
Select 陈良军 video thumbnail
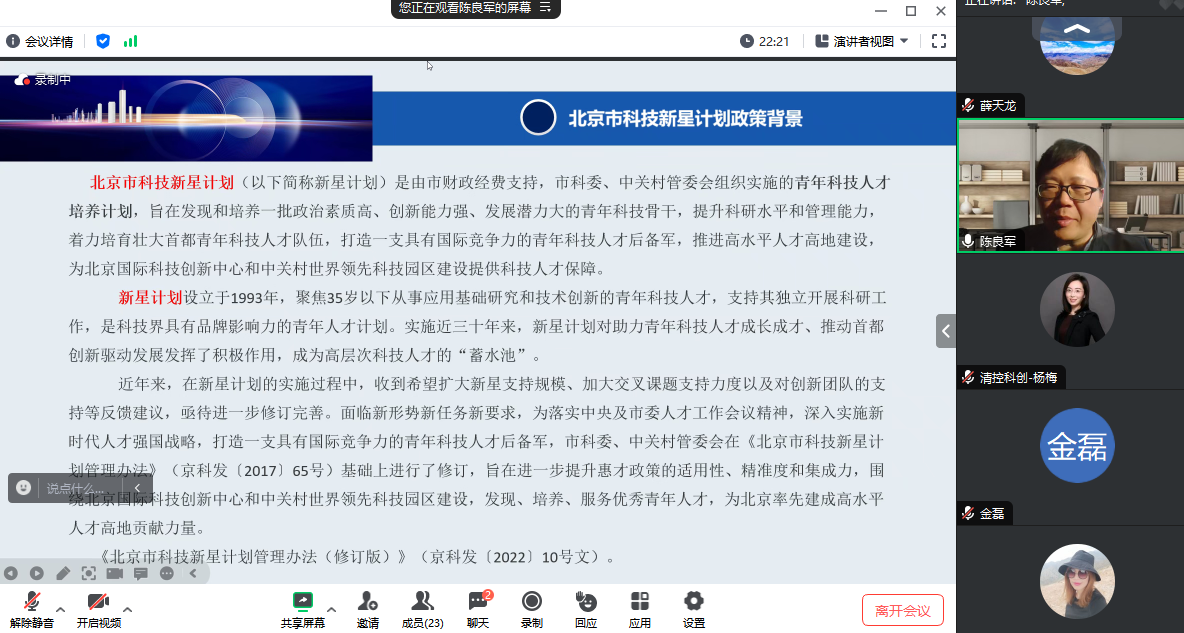1071,185
